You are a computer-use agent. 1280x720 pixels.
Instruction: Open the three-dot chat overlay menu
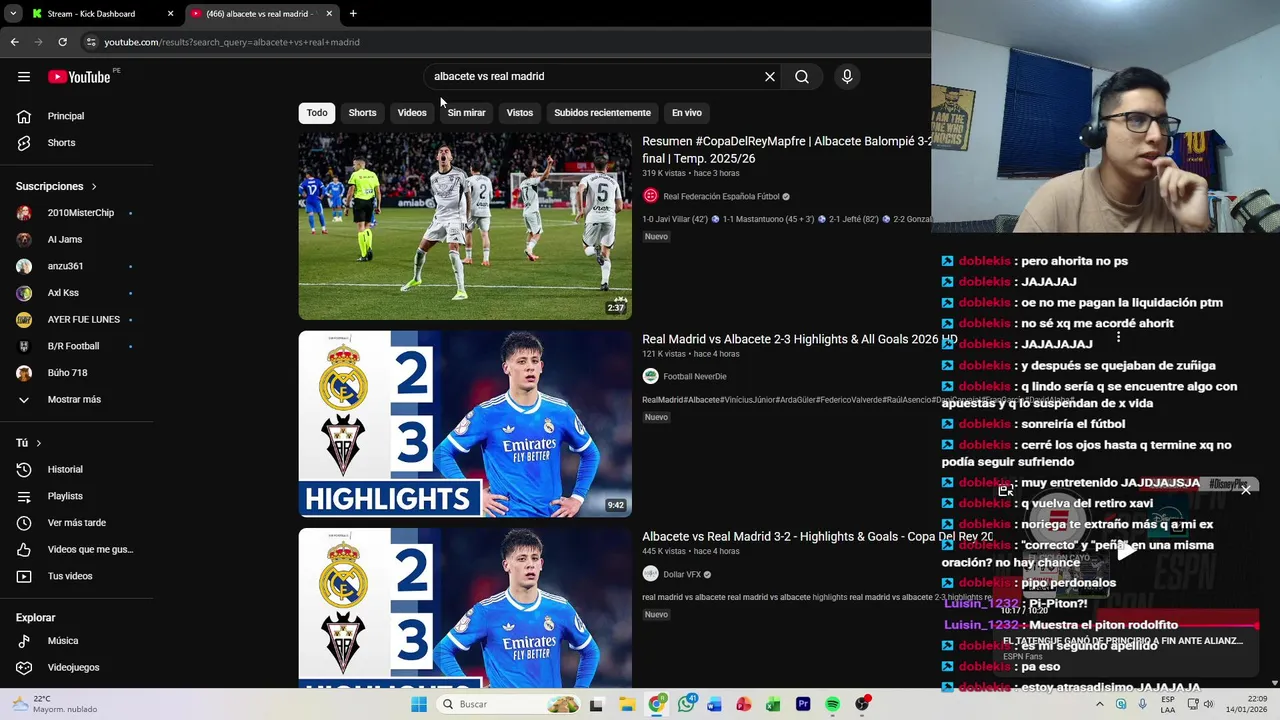1118,337
